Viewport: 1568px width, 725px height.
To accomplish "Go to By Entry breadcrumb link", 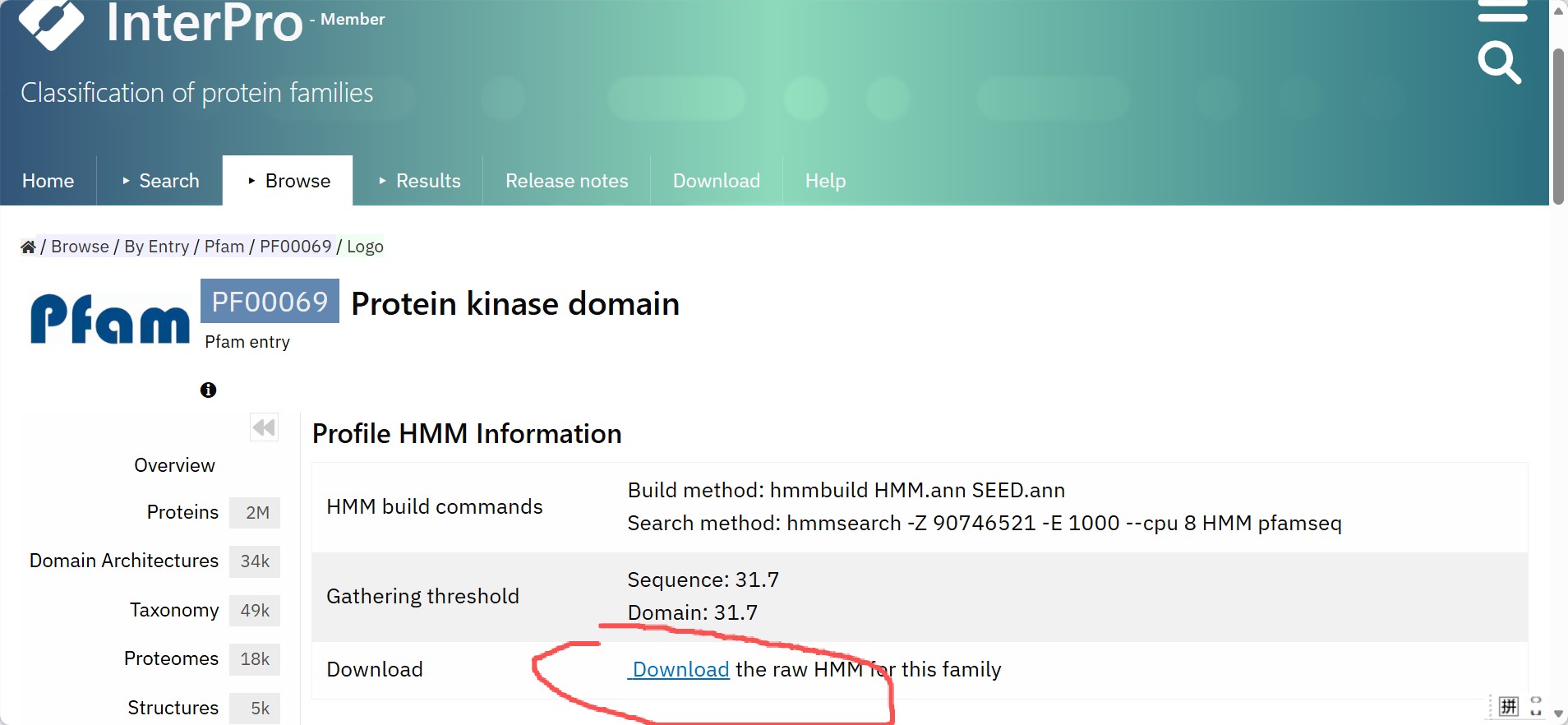I will (x=156, y=247).
